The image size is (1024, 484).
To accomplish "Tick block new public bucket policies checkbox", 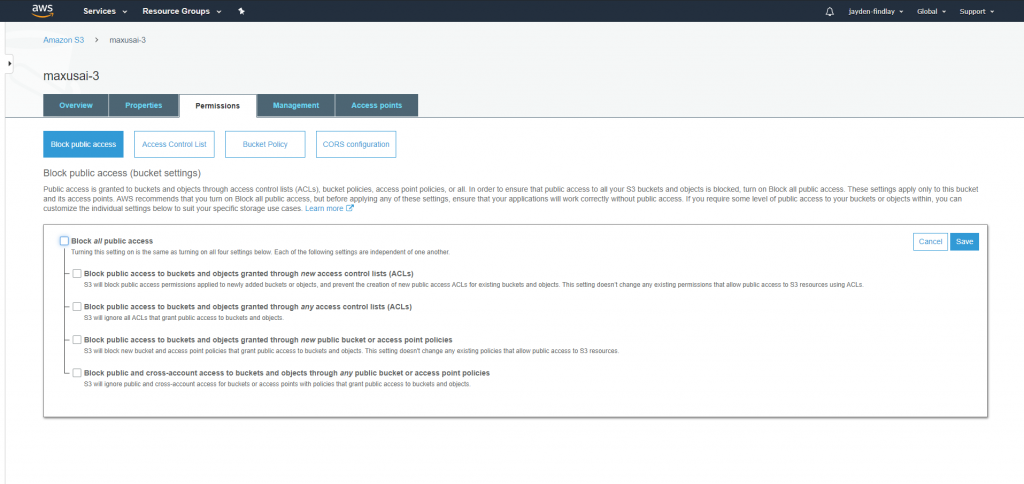I will [77, 340].
